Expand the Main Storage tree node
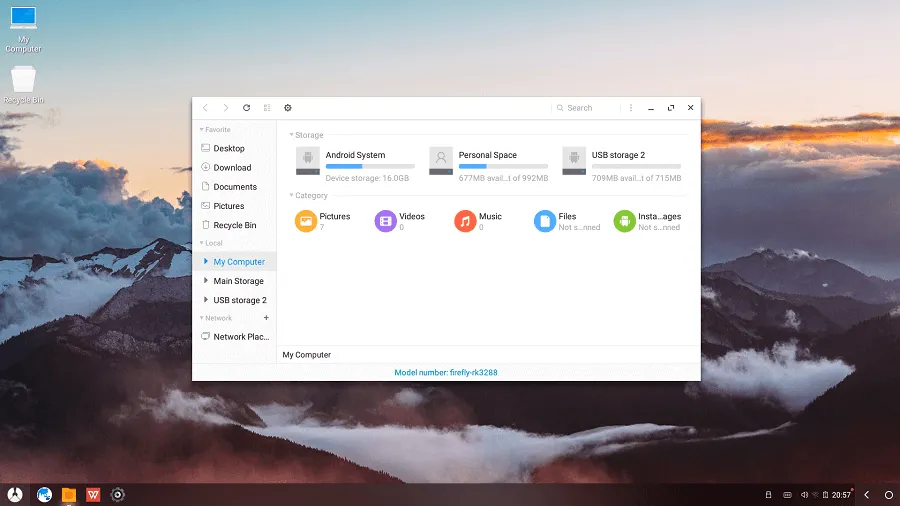The height and width of the screenshot is (506, 900). (205, 281)
